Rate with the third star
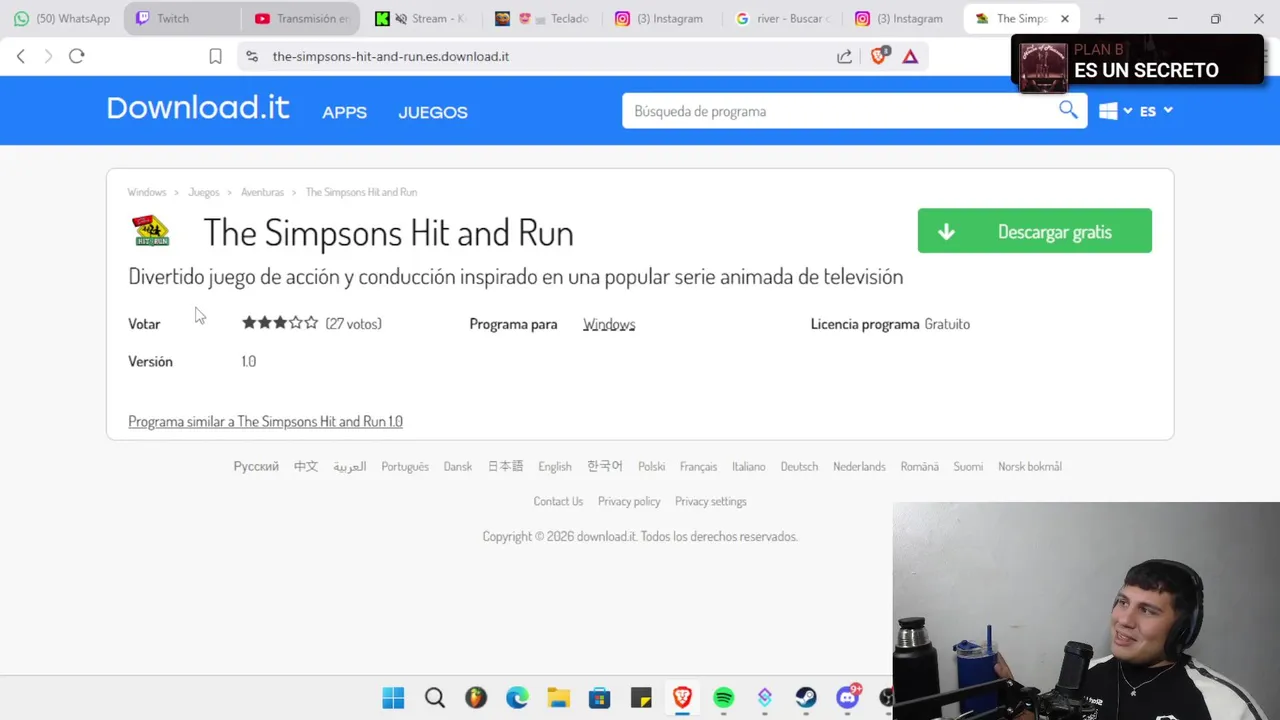 [280, 322]
